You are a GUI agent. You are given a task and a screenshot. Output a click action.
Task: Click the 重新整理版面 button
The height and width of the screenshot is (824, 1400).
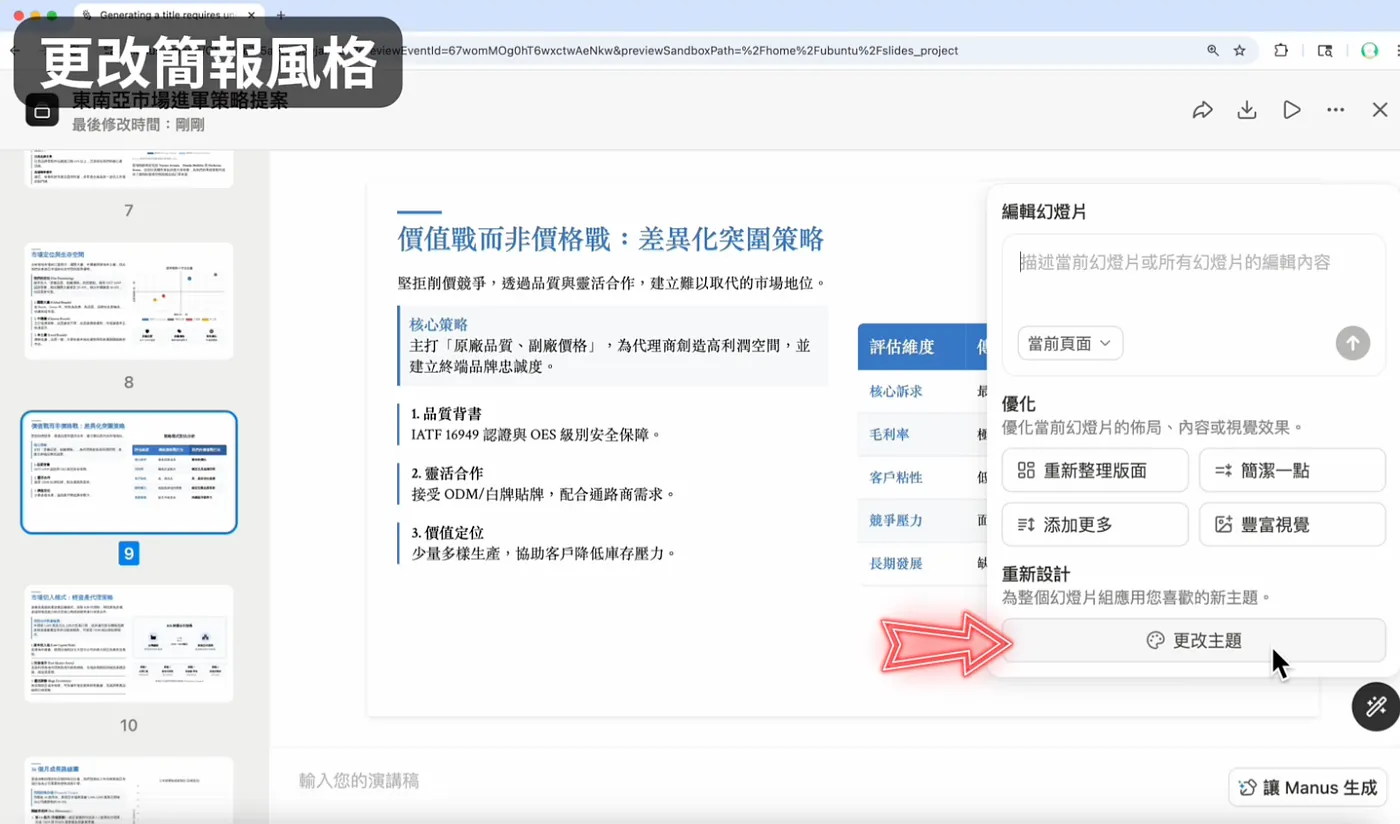[x=1095, y=470]
